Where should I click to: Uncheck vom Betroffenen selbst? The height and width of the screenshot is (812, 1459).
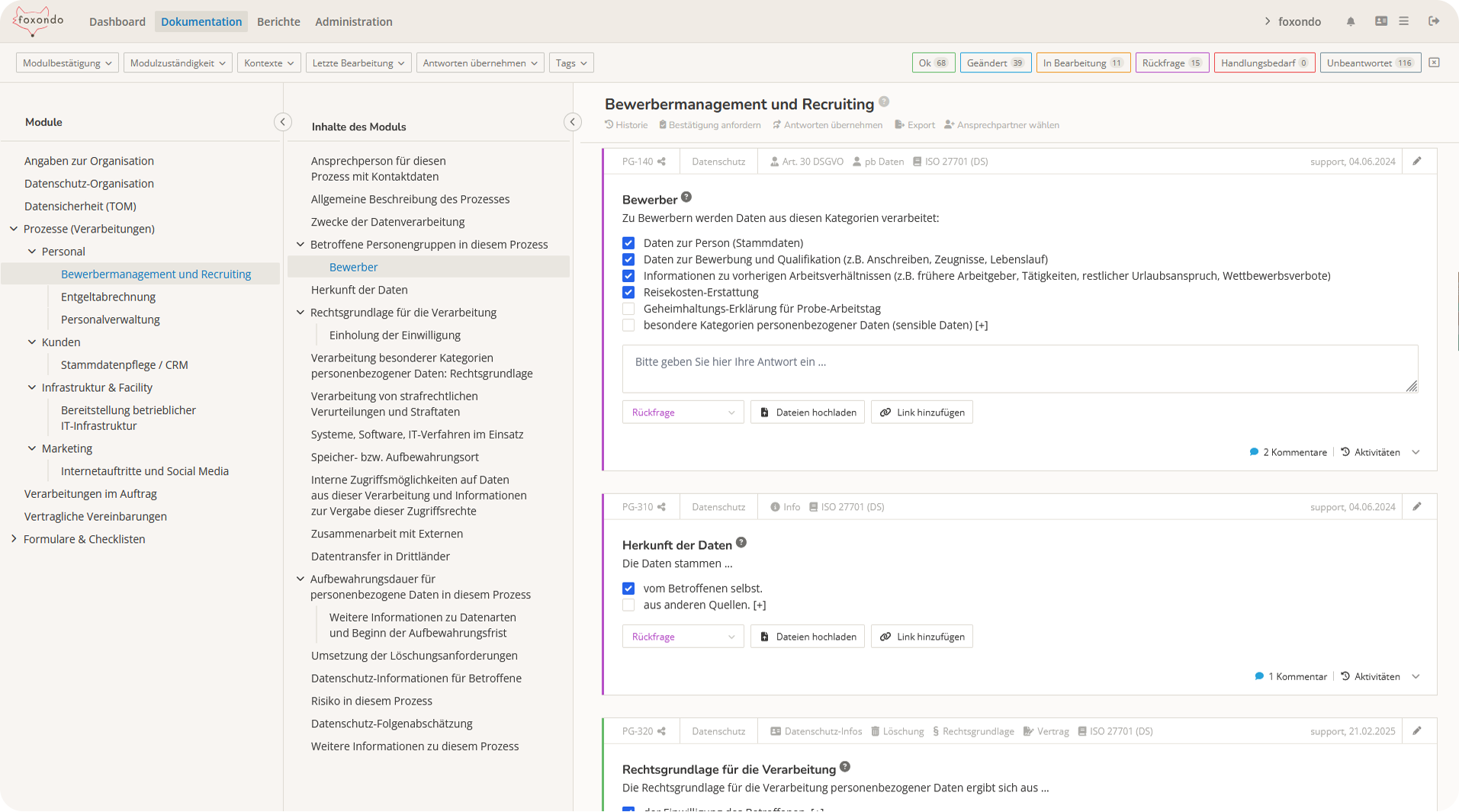pos(628,589)
